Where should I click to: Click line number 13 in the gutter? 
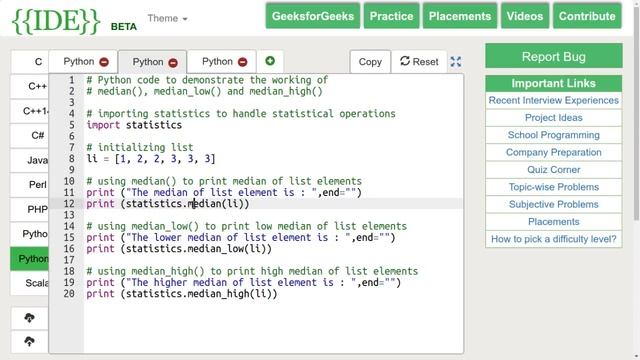click(x=69, y=215)
